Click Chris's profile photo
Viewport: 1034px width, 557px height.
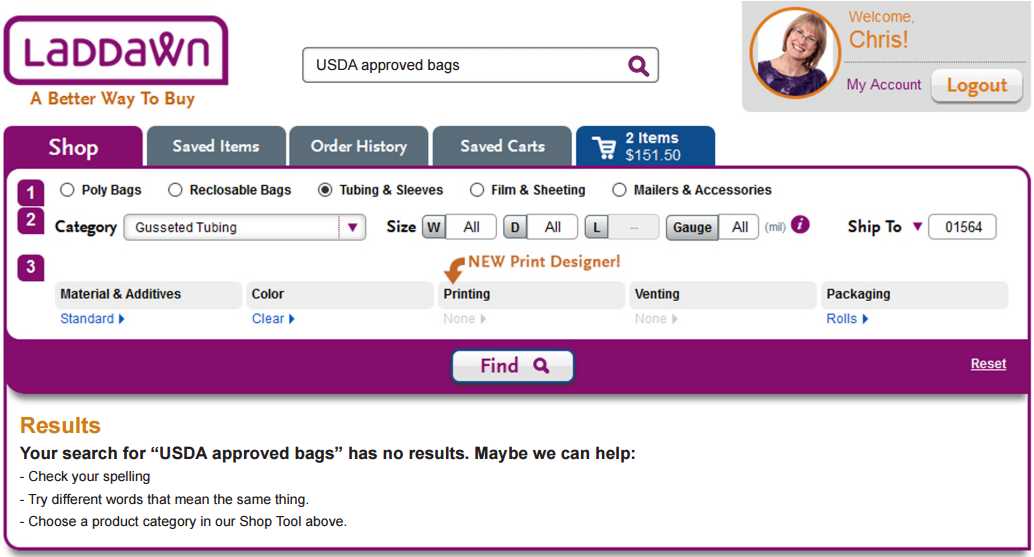pos(795,53)
